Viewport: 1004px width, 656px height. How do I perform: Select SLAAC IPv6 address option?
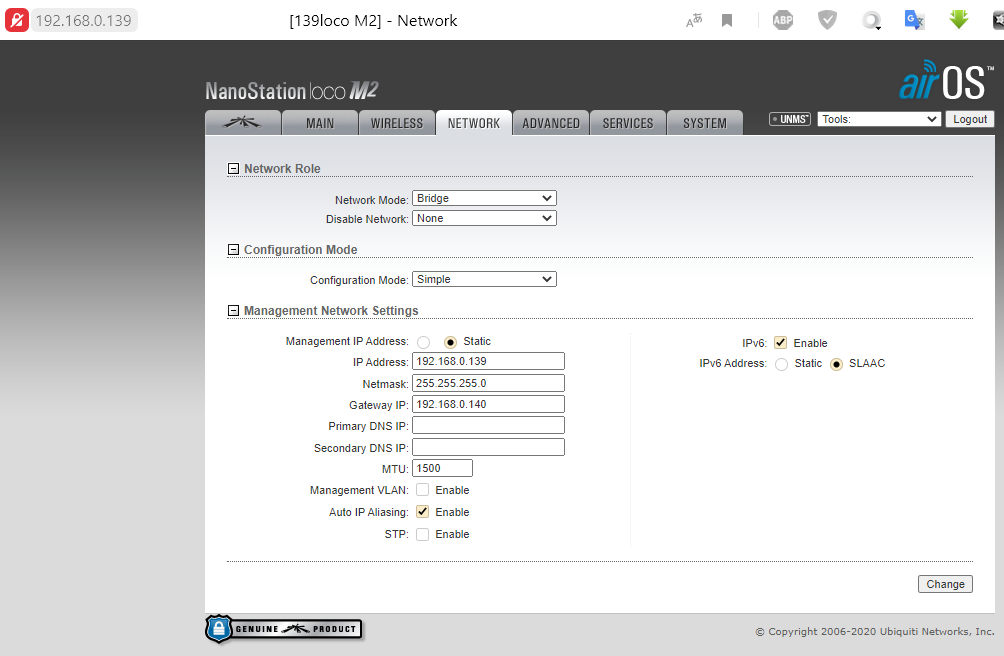[x=836, y=364]
